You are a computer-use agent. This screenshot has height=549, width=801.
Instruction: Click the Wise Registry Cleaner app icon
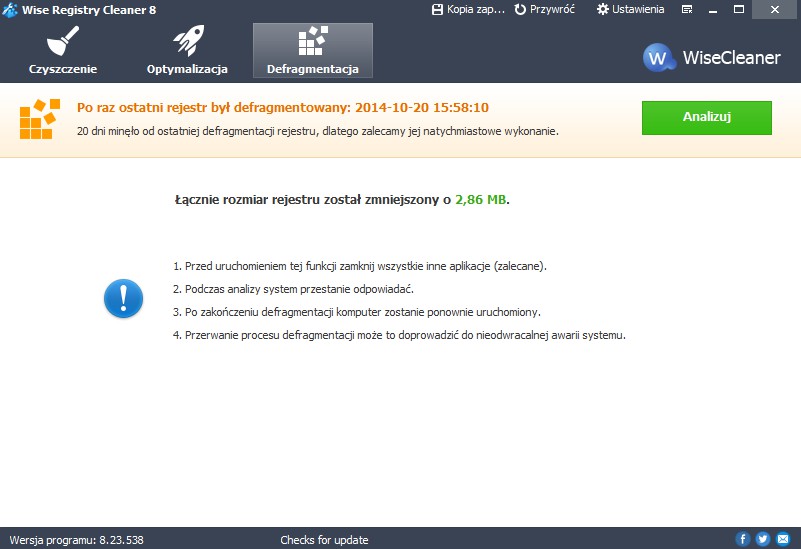click(10, 10)
